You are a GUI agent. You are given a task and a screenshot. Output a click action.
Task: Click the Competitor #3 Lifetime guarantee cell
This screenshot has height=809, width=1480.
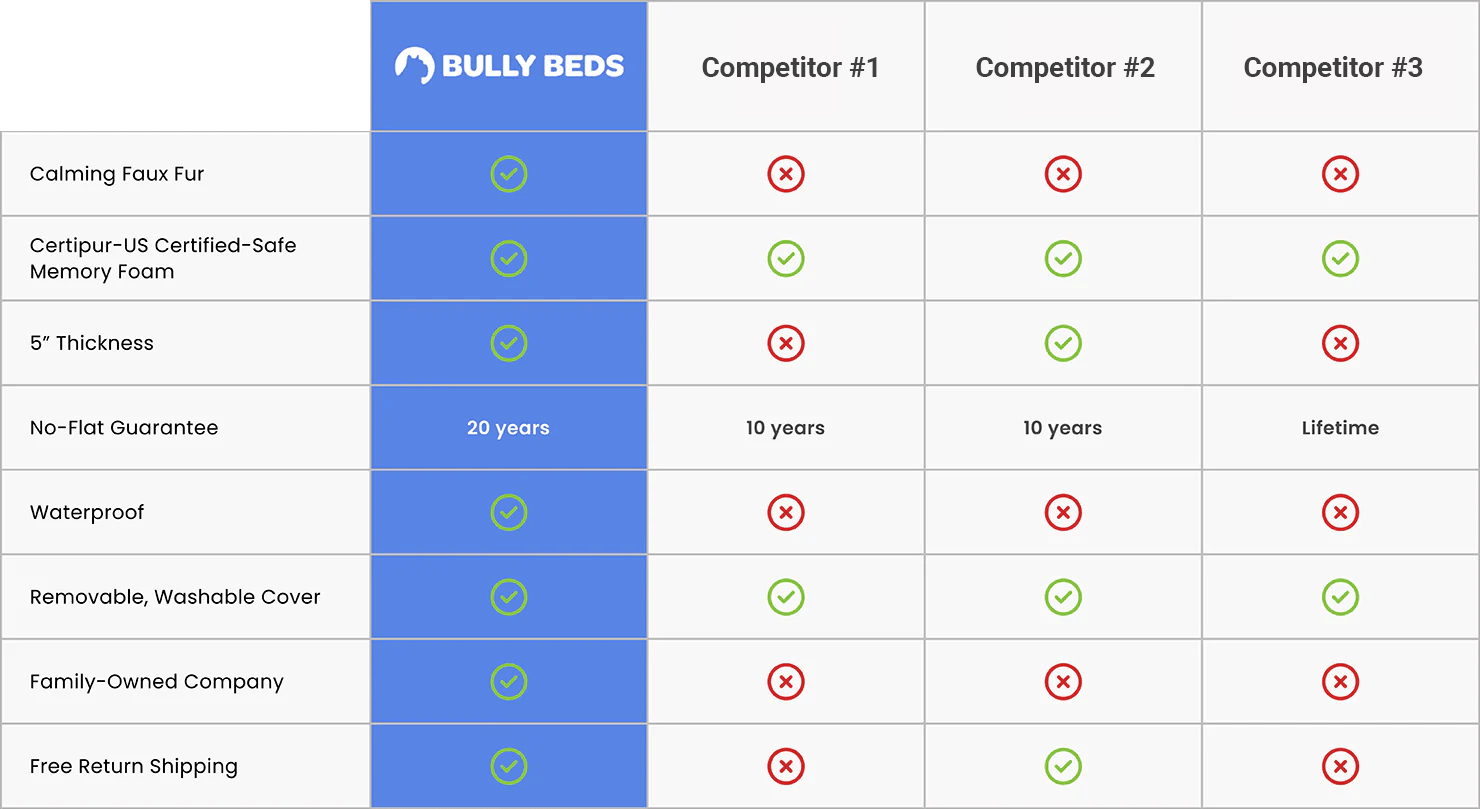pyautogui.click(x=1340, y=428)
